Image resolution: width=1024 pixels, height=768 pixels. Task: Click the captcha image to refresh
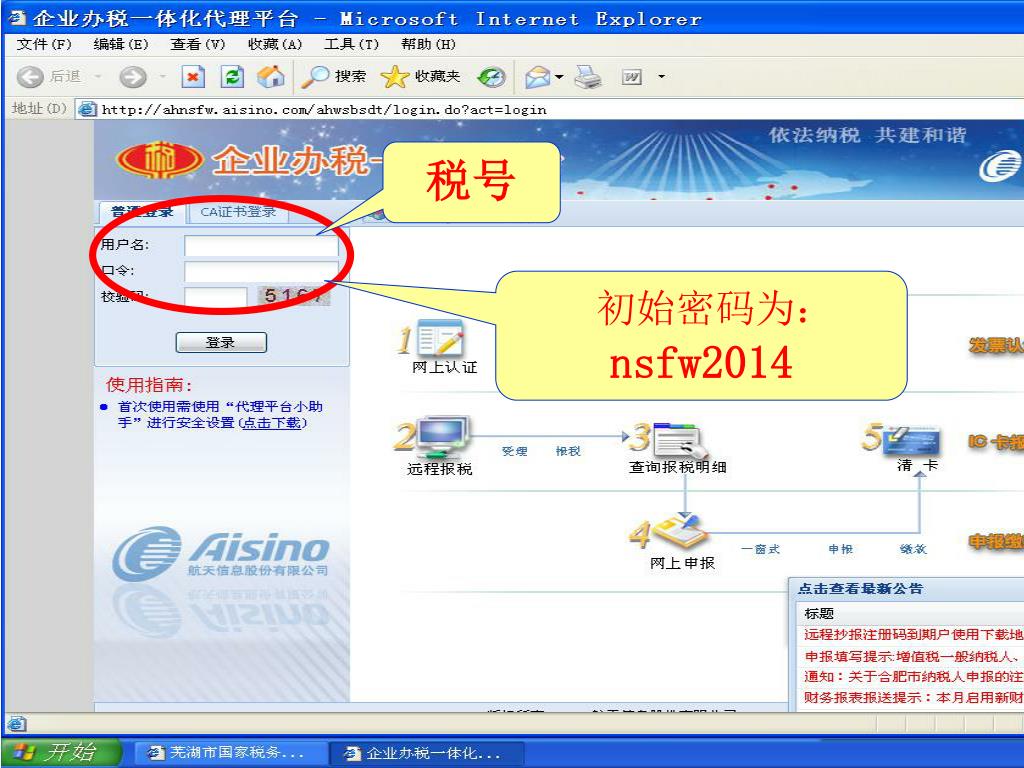pos(294,296)
